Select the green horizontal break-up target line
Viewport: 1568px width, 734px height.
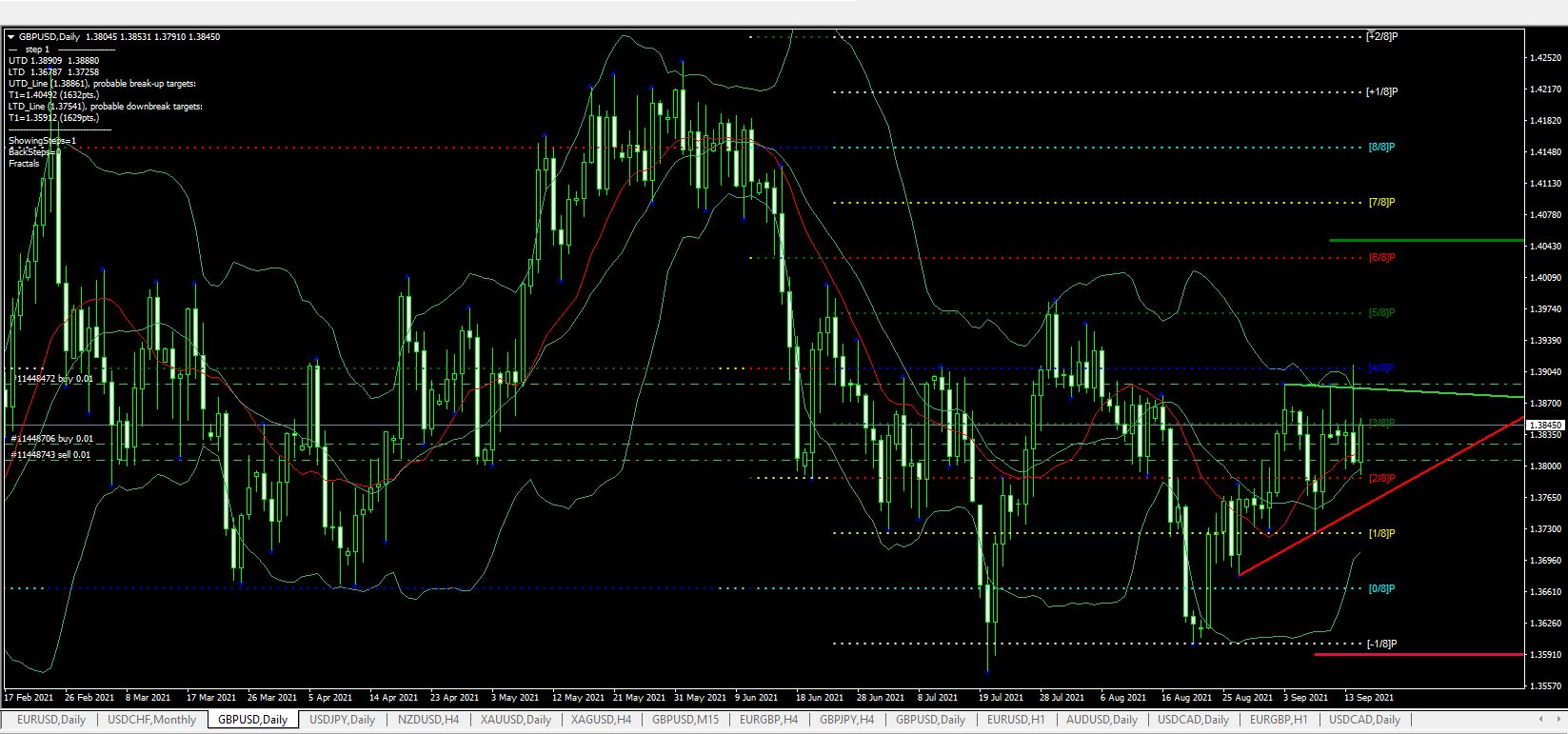pos(1425,240)
